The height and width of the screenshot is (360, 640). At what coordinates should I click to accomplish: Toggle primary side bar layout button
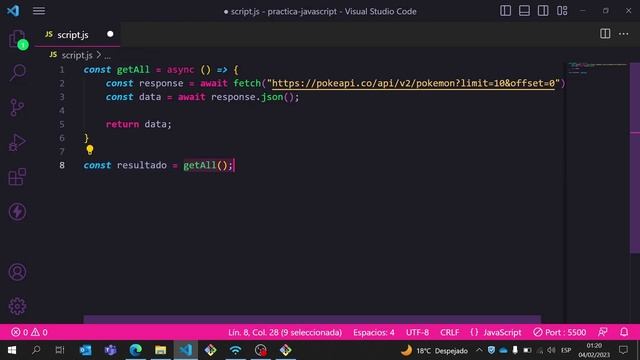pos(505,11)
